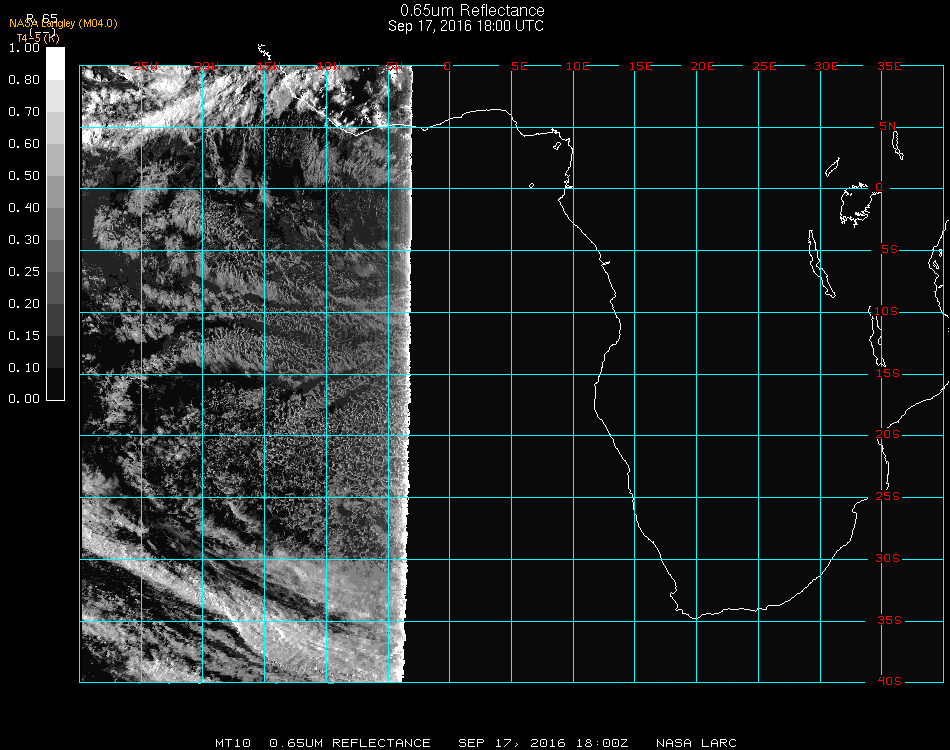Viewport: 950px width, 750px height.
Task: Click the 10S latitude label
Action: click(886, 311)
